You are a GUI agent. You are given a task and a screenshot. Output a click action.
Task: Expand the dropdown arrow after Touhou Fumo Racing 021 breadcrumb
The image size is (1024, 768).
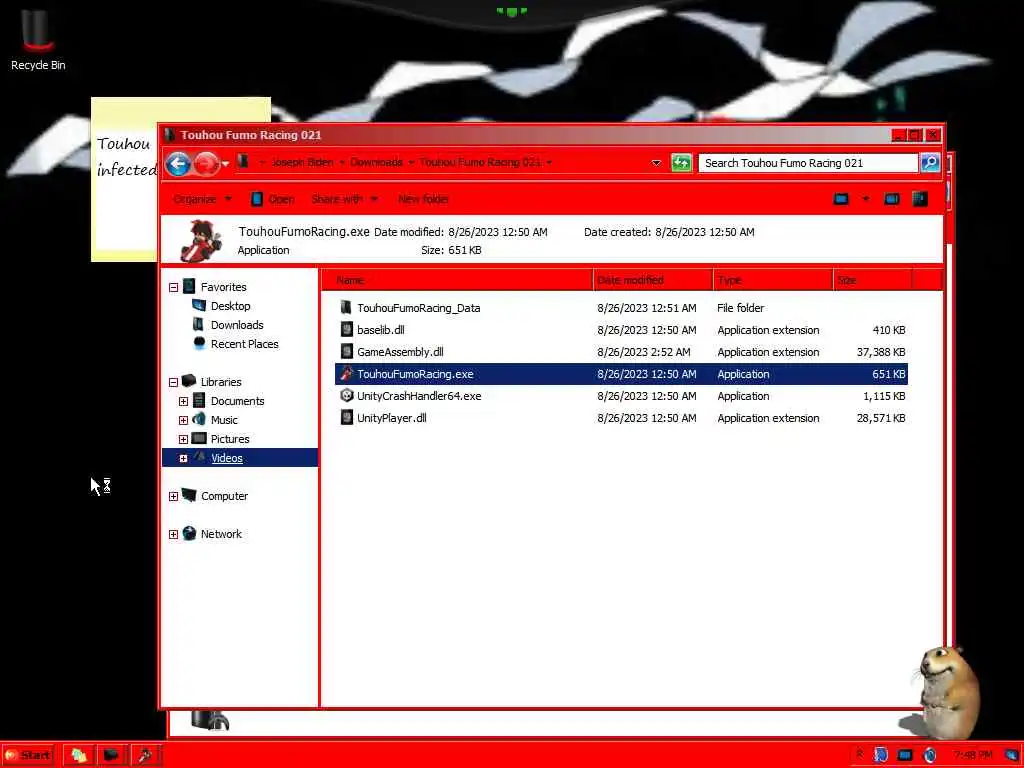click(549, 163)
